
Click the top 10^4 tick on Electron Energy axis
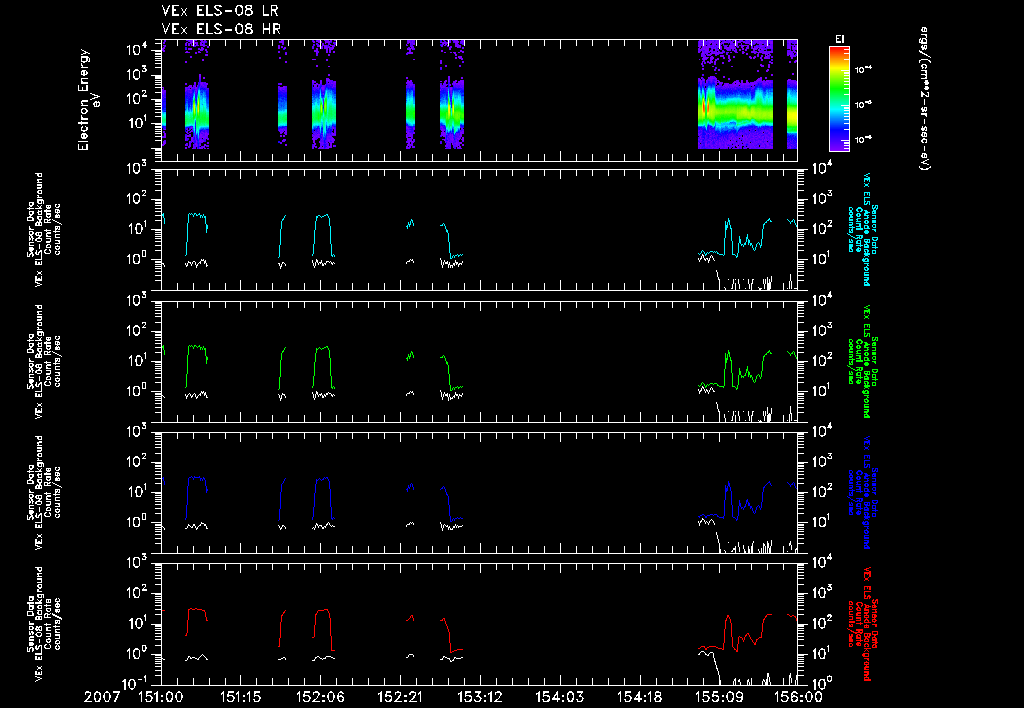tap(136, 51)
